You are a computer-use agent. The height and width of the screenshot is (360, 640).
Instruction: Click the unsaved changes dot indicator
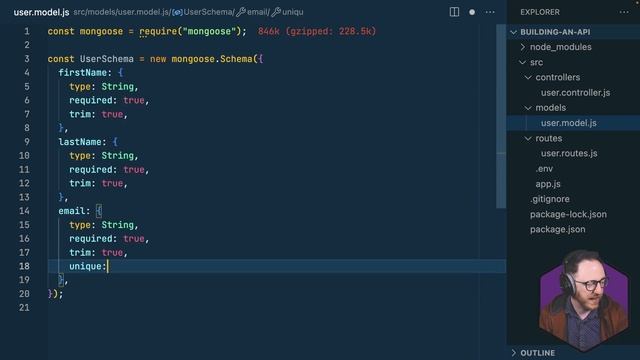click(x=472, y=12)
